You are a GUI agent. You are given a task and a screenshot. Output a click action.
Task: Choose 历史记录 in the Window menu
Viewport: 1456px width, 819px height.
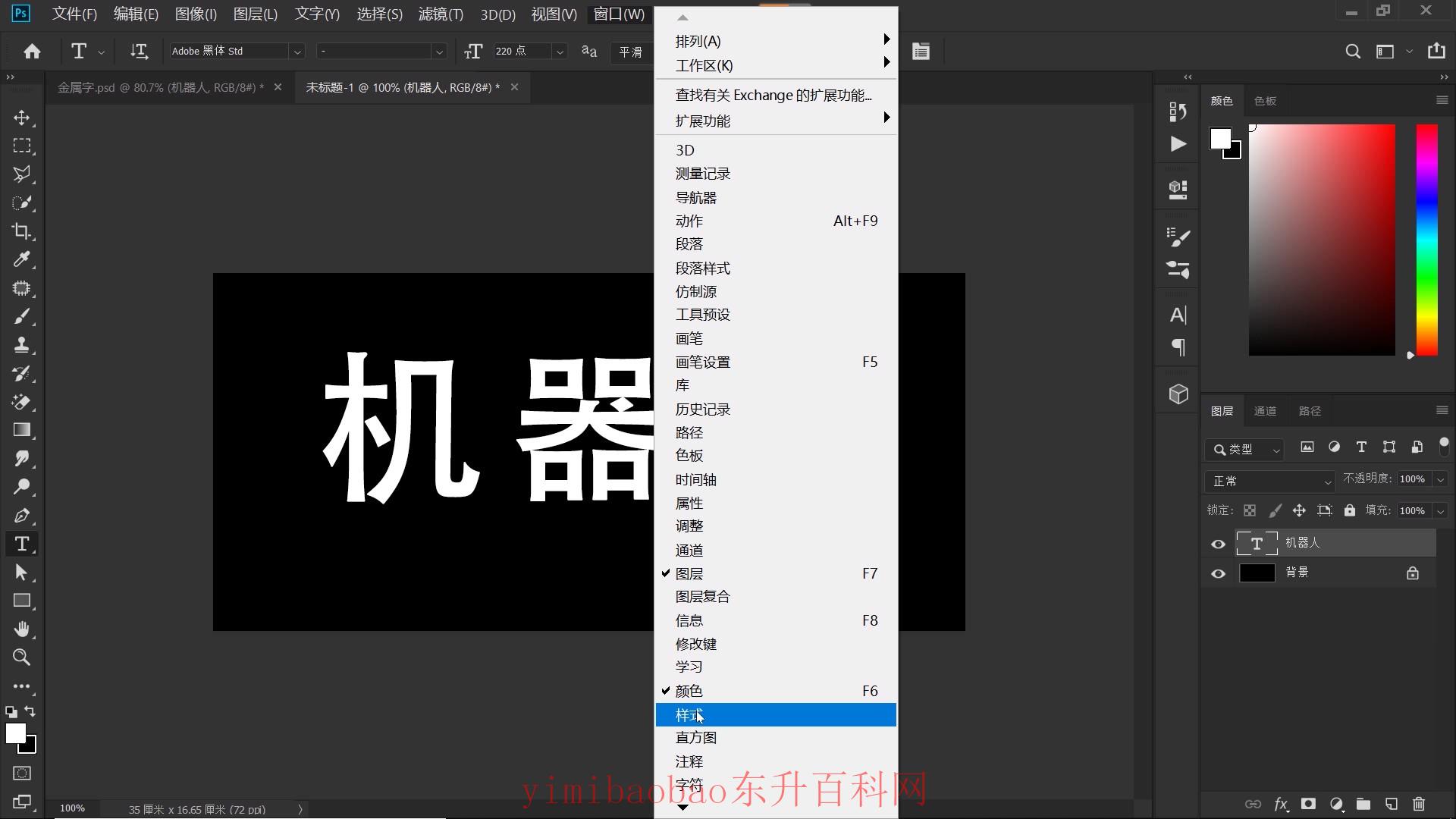coord(776,409)
